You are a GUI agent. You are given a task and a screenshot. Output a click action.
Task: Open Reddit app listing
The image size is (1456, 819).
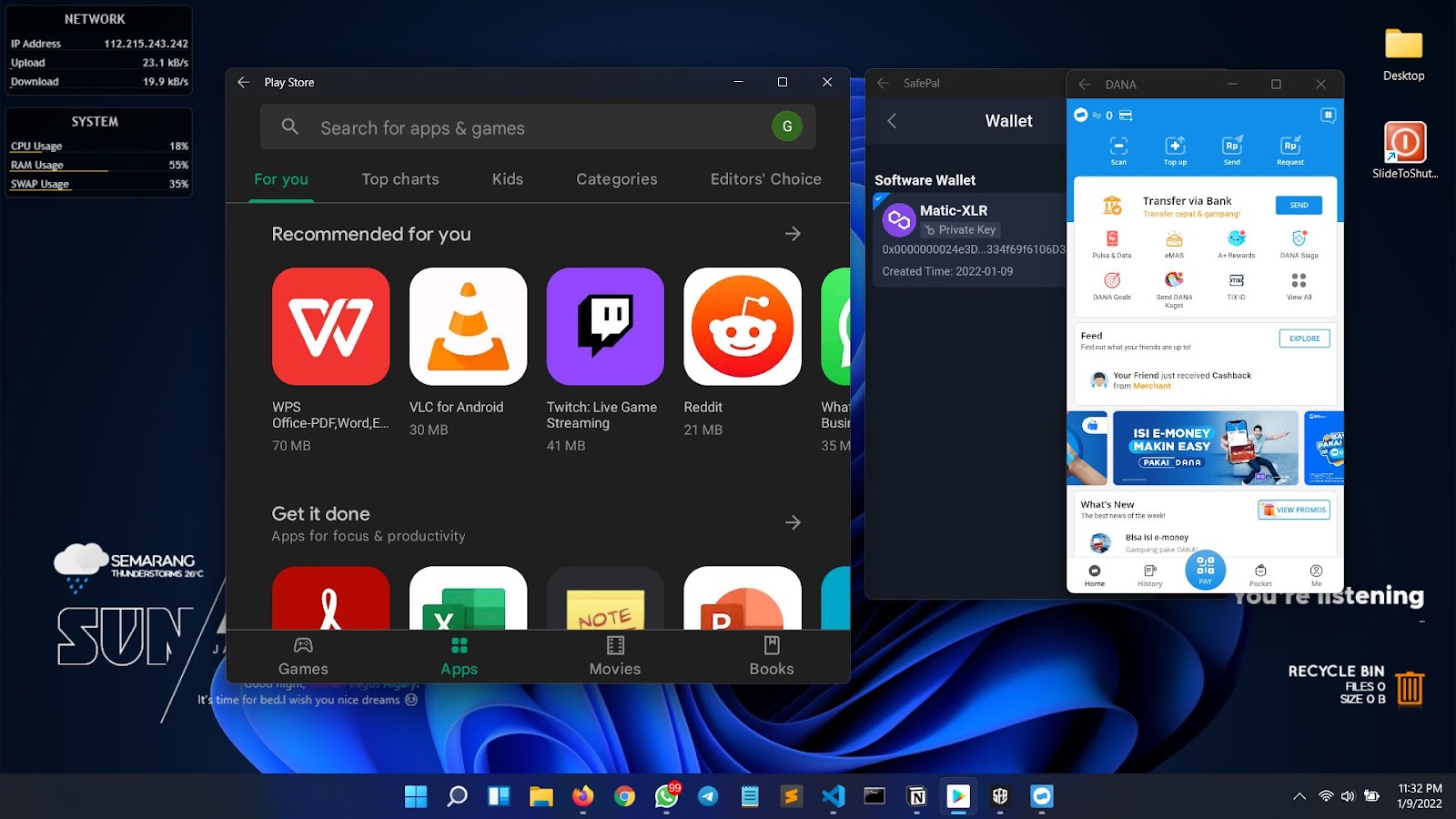743,326
